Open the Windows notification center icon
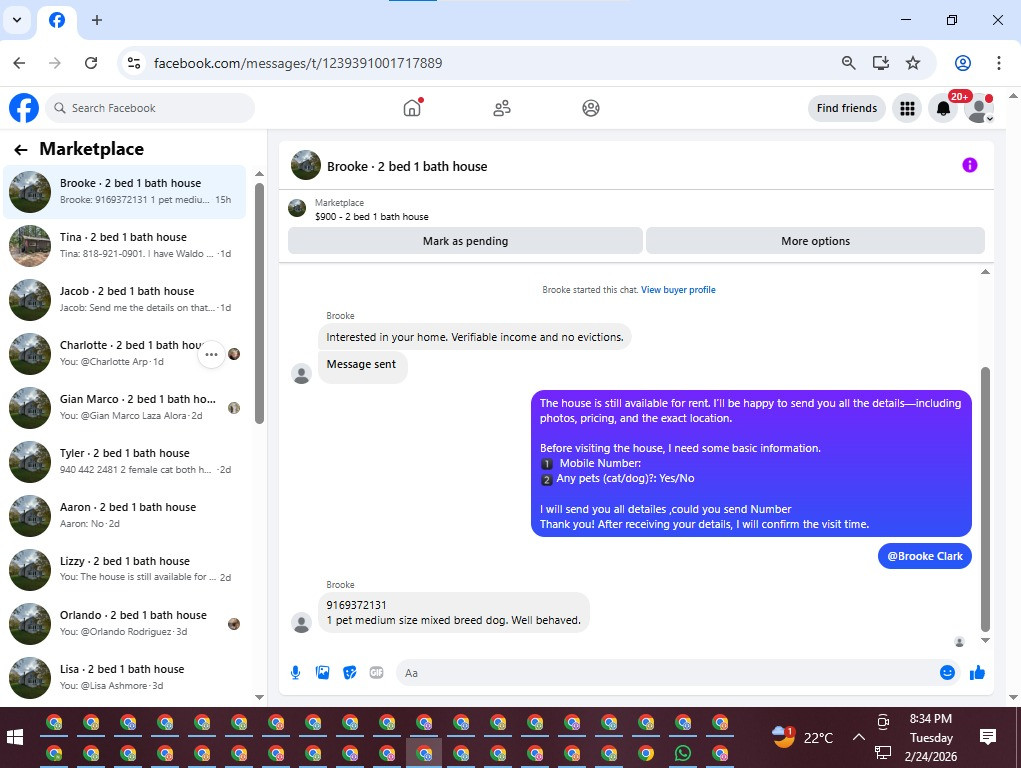This screenshot has height=768, width=1021. click(x=987, y=737)
